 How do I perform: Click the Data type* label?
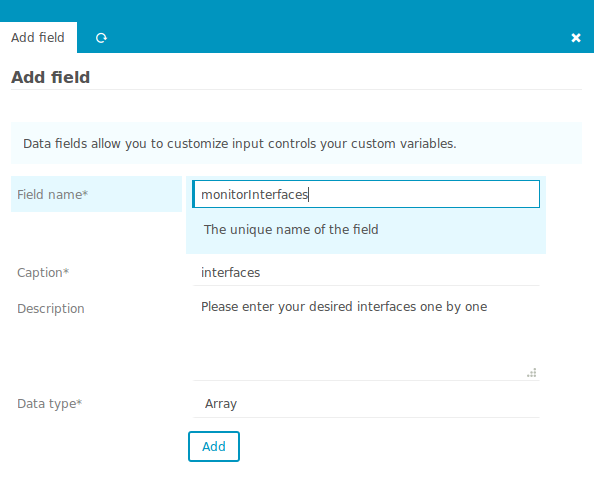[x=49, y=404]
